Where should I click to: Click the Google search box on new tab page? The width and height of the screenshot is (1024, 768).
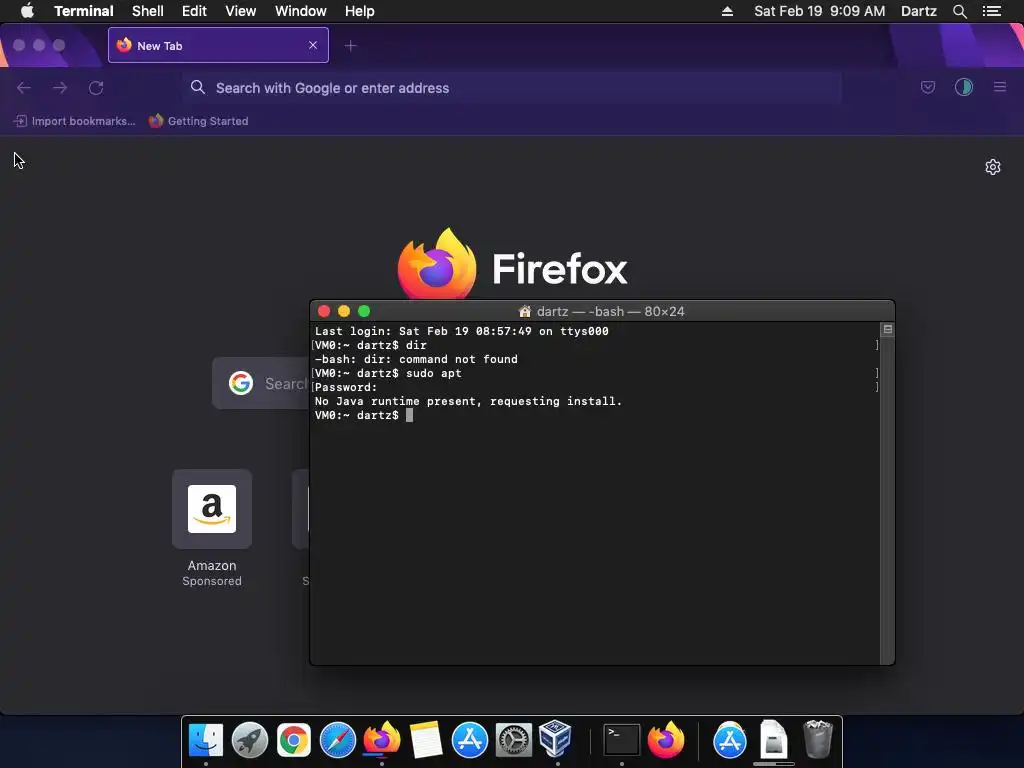(261, 383)
